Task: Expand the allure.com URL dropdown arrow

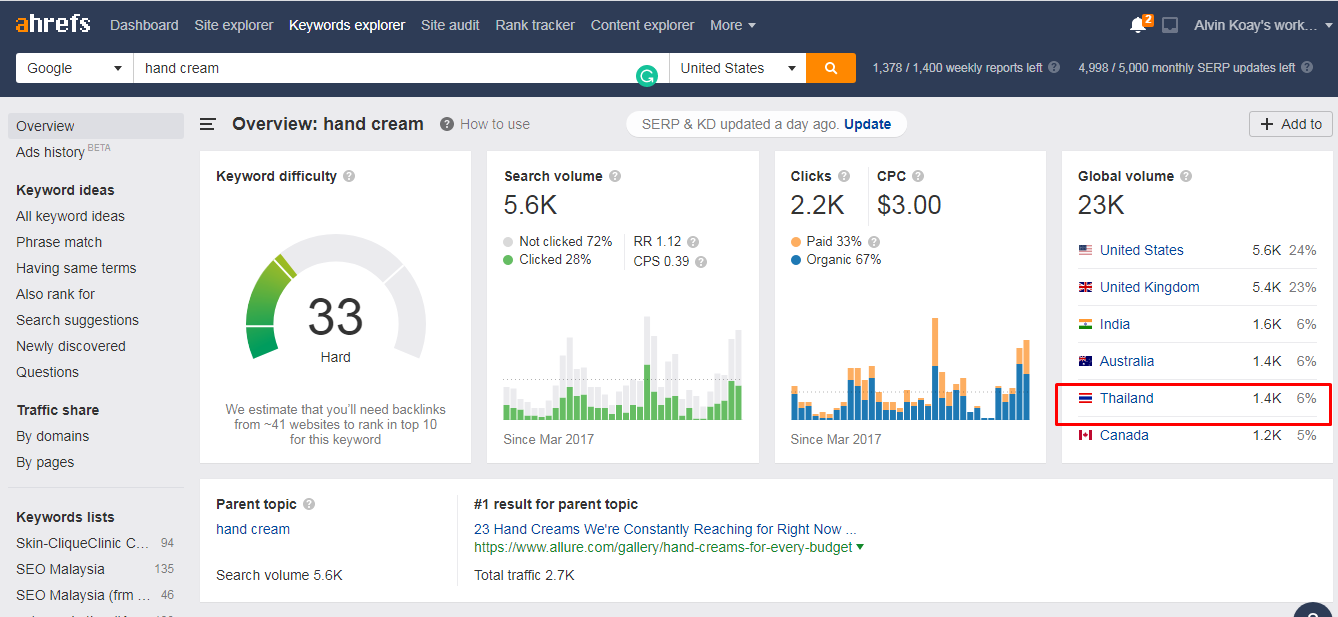Action: pyautogui.click(x=860, y=547)
